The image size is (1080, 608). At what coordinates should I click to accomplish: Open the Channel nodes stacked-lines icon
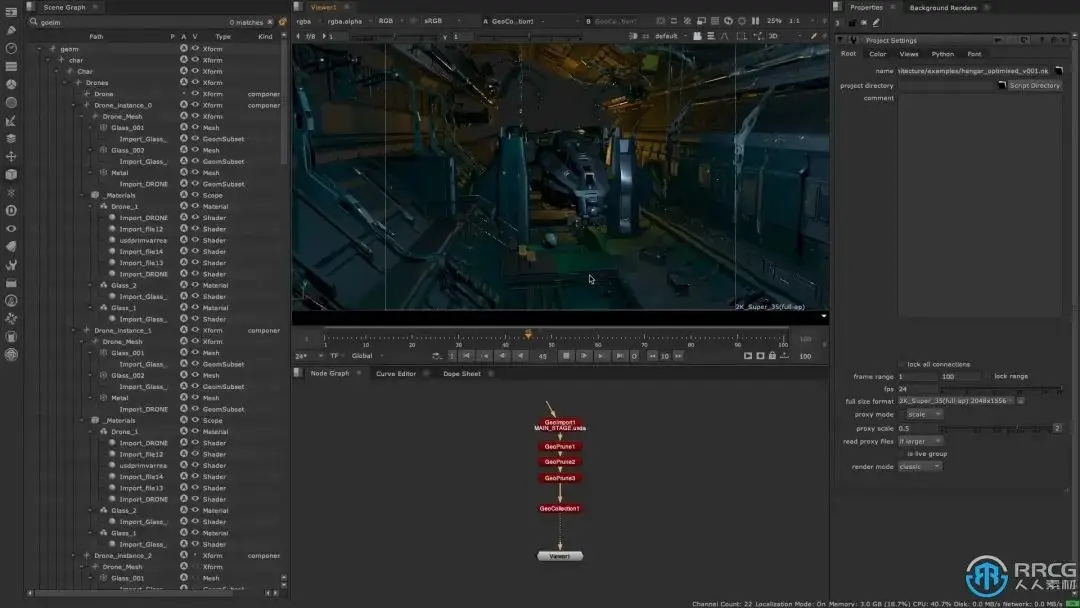(x=11, y=67)
